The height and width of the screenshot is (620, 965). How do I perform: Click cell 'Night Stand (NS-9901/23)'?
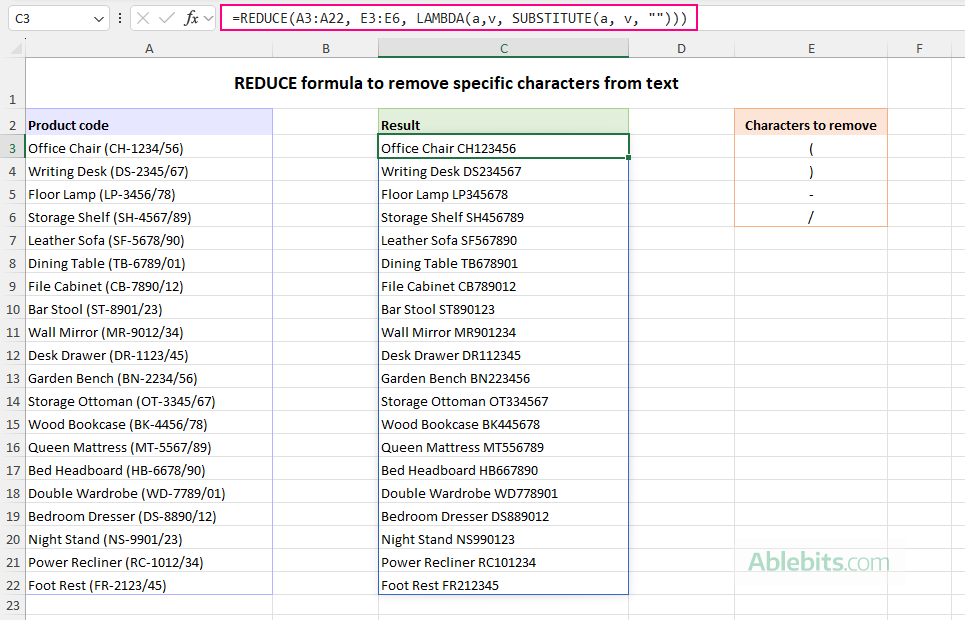pyautogui.click(x=149, y=539)
